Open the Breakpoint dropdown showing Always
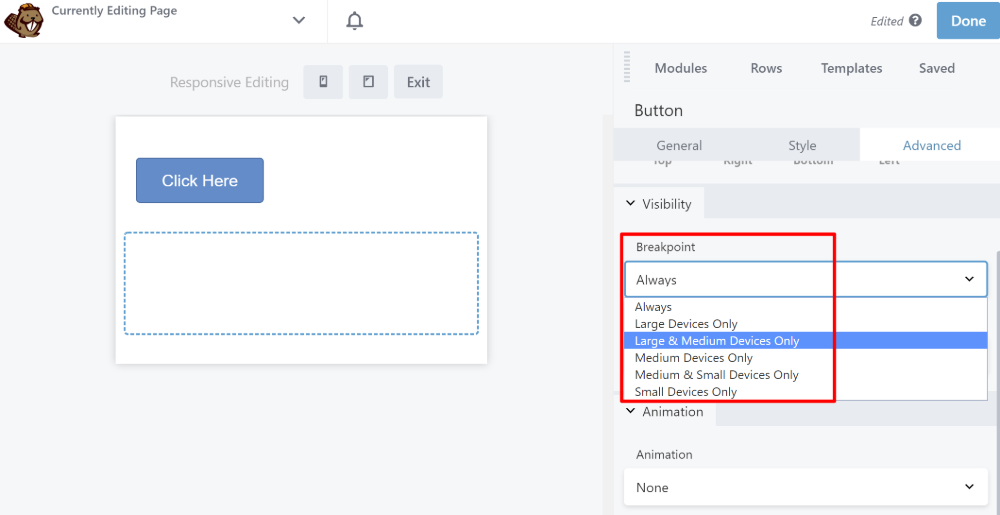 806,279
